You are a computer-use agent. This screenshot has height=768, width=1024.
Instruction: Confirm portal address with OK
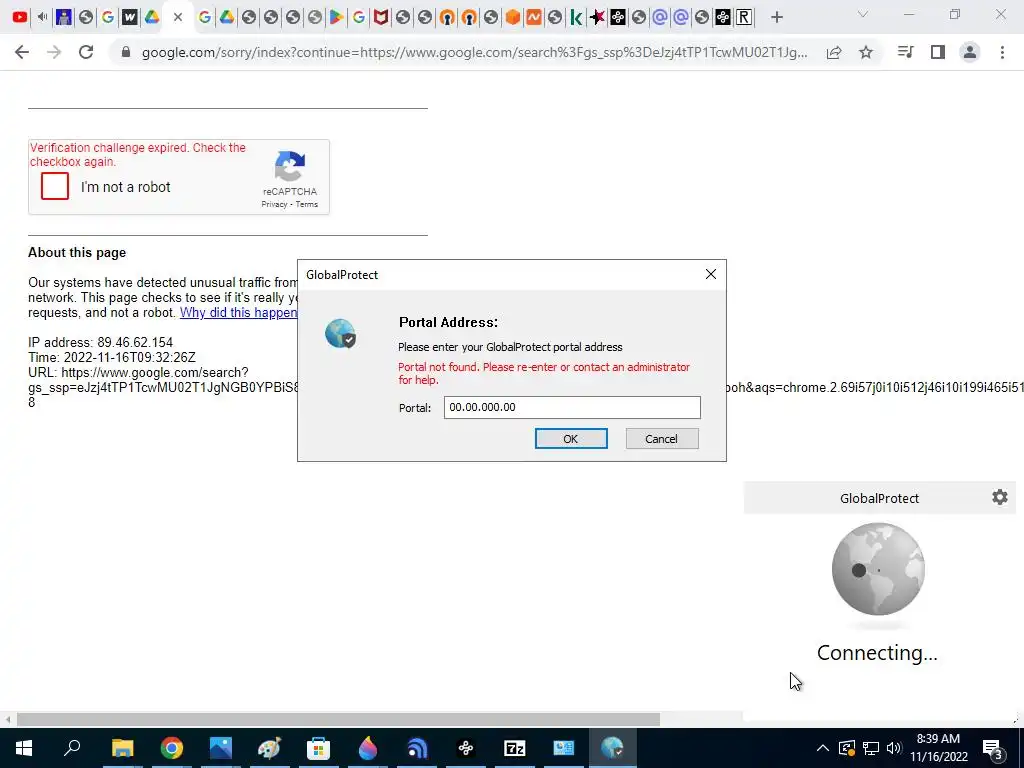571,439
